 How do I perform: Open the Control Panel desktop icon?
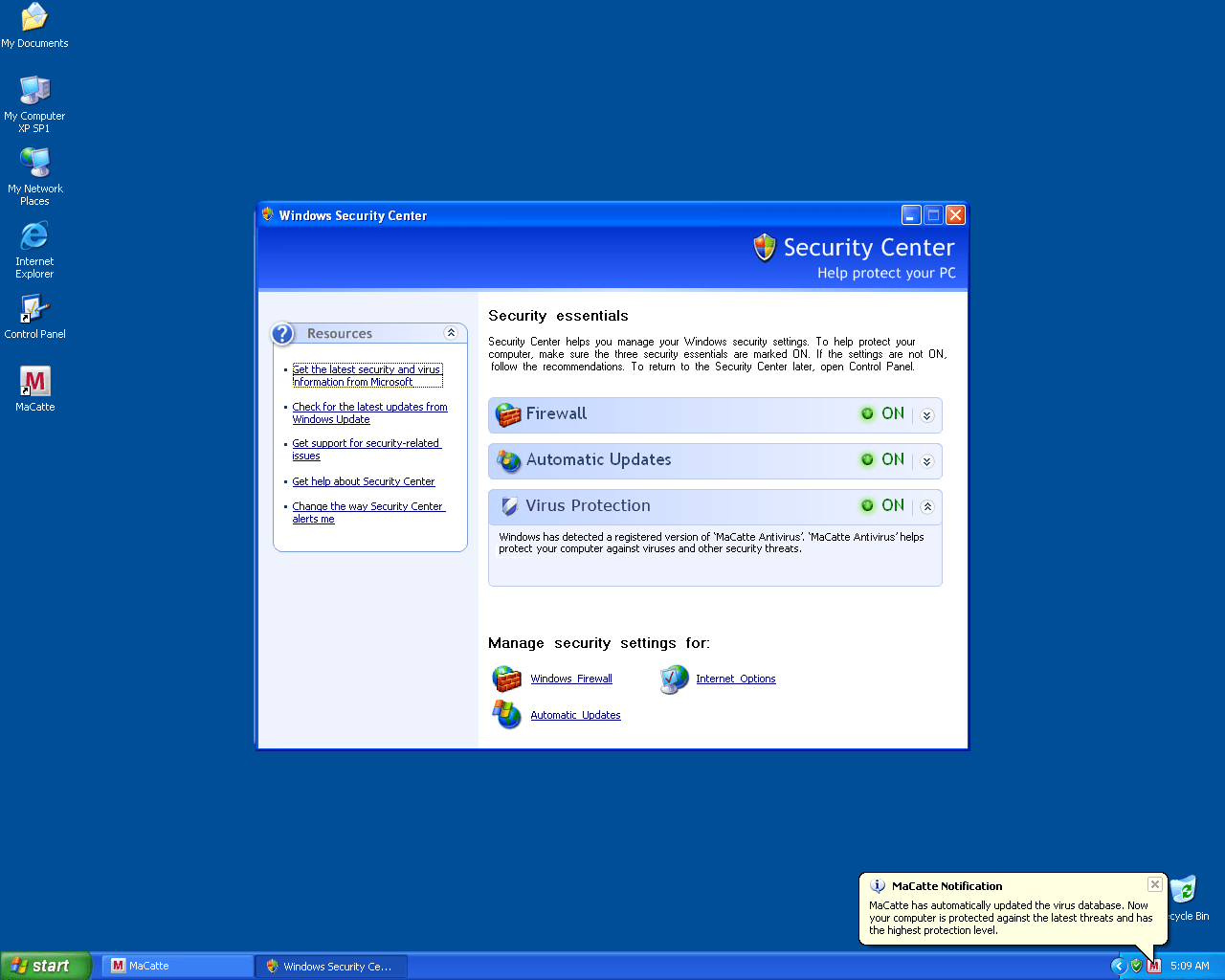tap(35, 310)
